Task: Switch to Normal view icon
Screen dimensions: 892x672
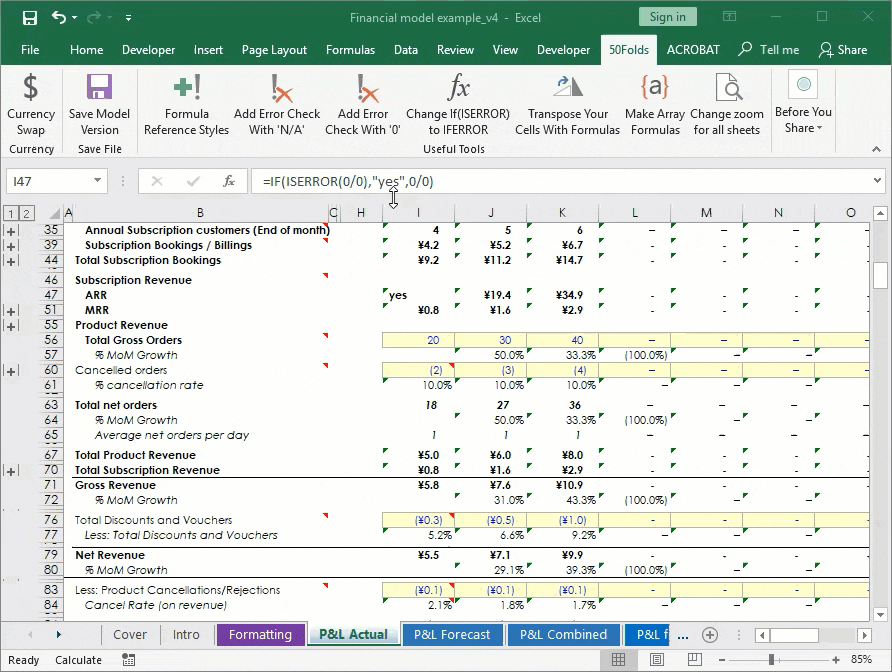Action: click(x=618, y=659)
